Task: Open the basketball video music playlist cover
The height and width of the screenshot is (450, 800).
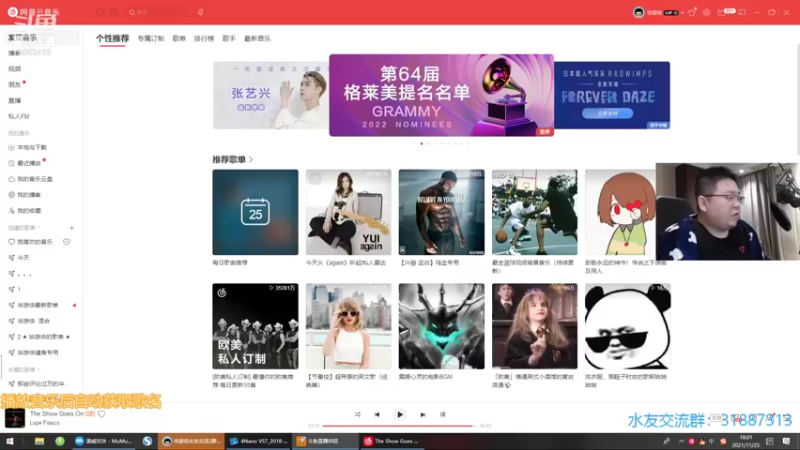Action: pos(535,212)
